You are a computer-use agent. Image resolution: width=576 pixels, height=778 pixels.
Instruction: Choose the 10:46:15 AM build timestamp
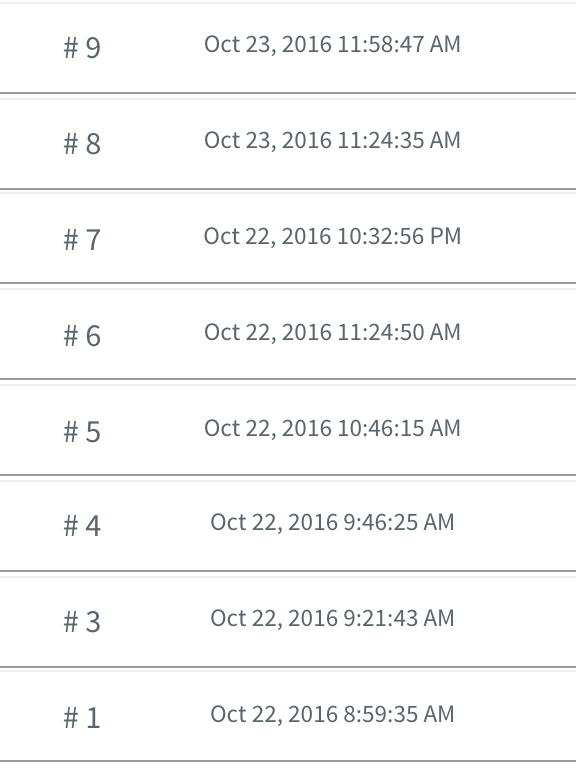[332, 428]
